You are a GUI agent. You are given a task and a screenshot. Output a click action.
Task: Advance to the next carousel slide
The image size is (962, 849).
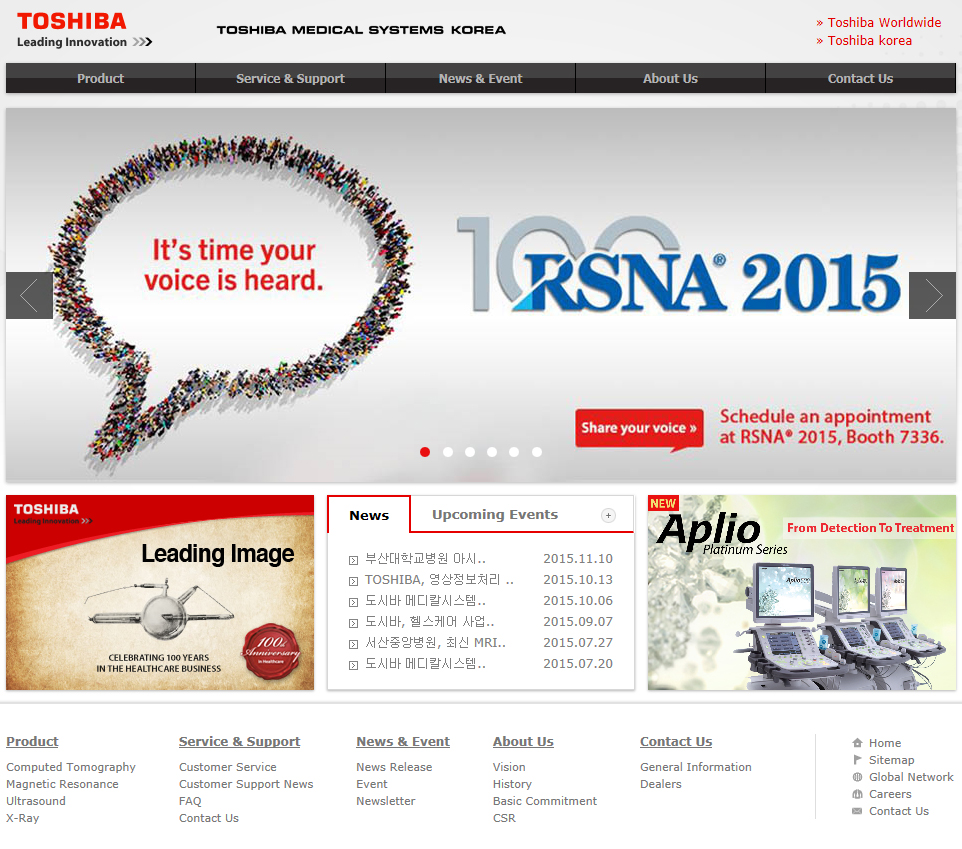click(932, 295)
